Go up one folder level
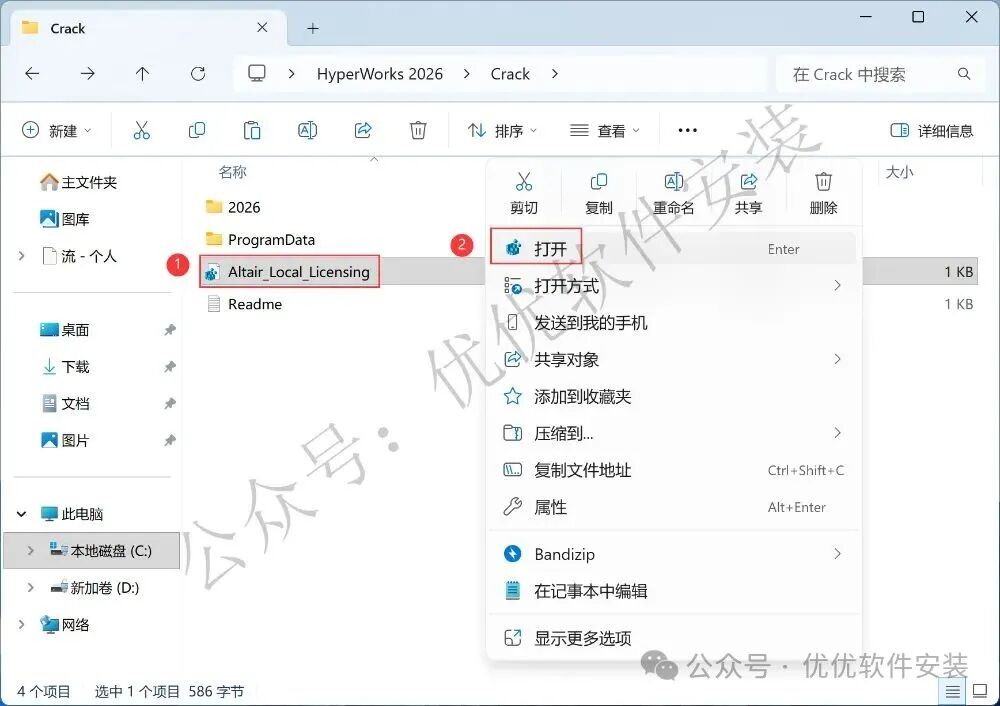This screenshot has width=1000, height=706. pos(142,74)
